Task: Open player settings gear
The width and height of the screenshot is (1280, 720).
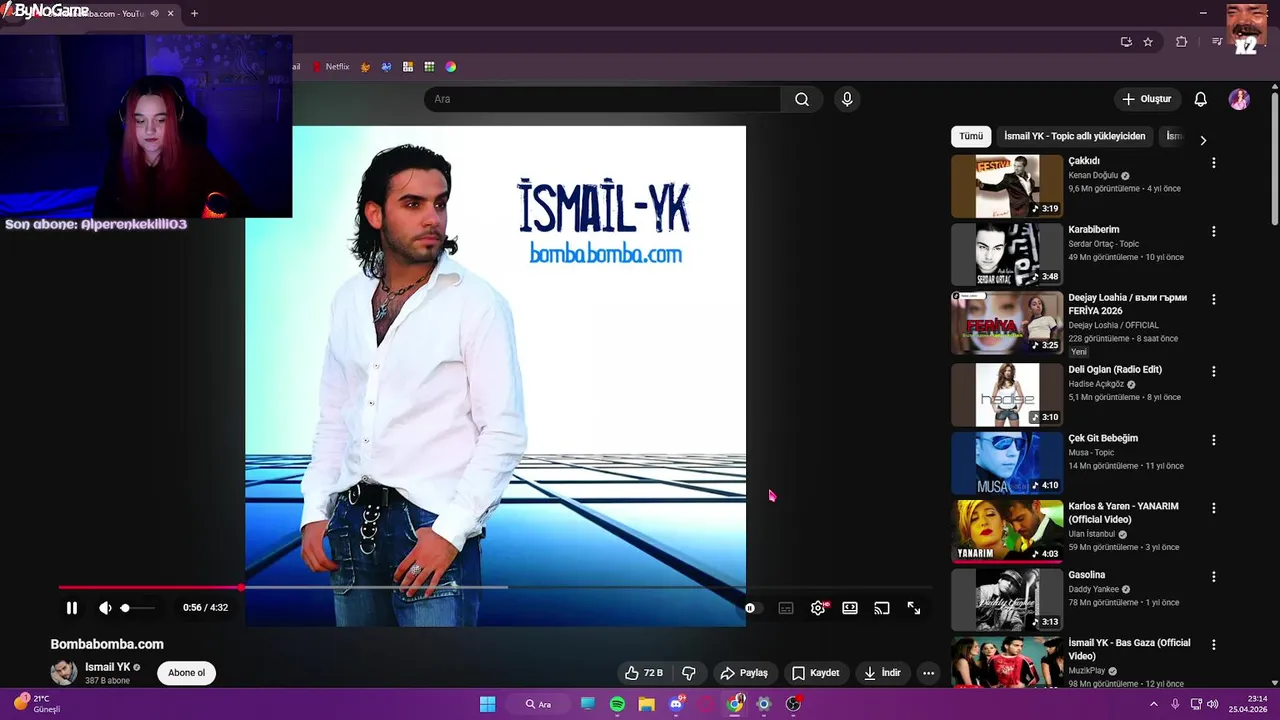Action: [x=818, y=608]
